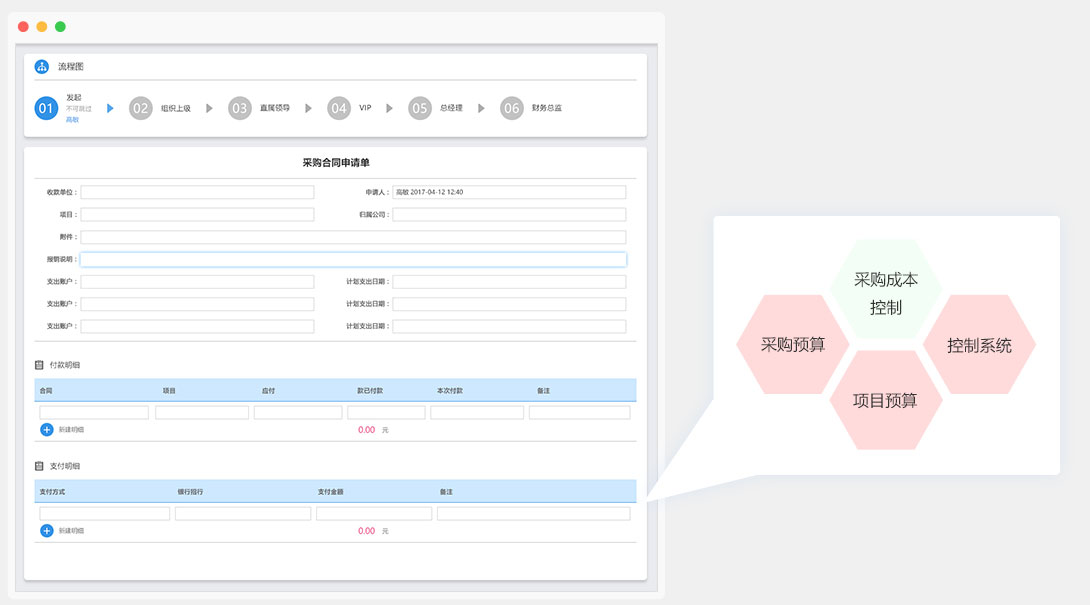This screenshot has height=605, width=1090.
Task: Click the 归属公司 input field
Action: point(509,215)
